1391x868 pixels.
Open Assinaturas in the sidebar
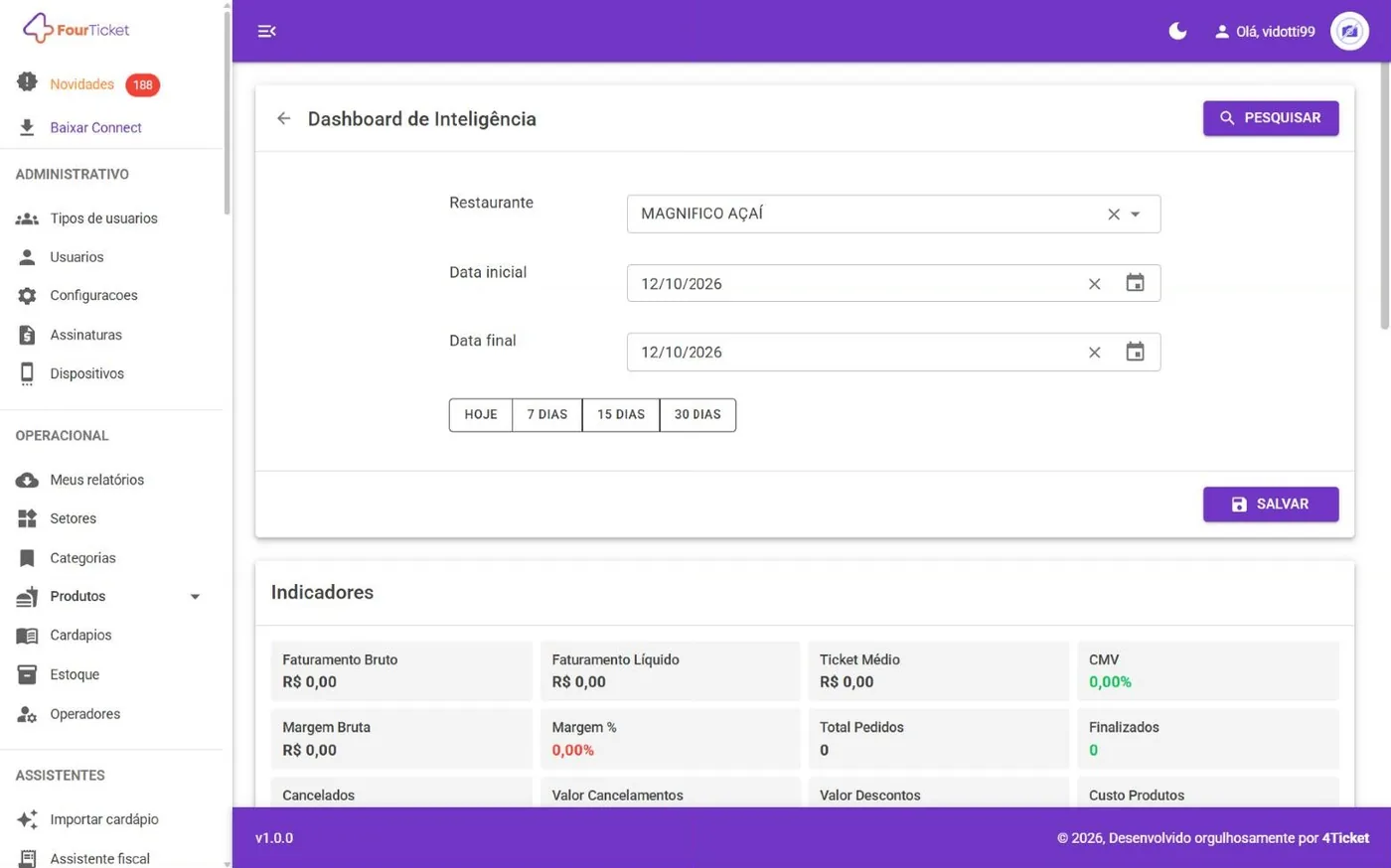pos(85,335)
